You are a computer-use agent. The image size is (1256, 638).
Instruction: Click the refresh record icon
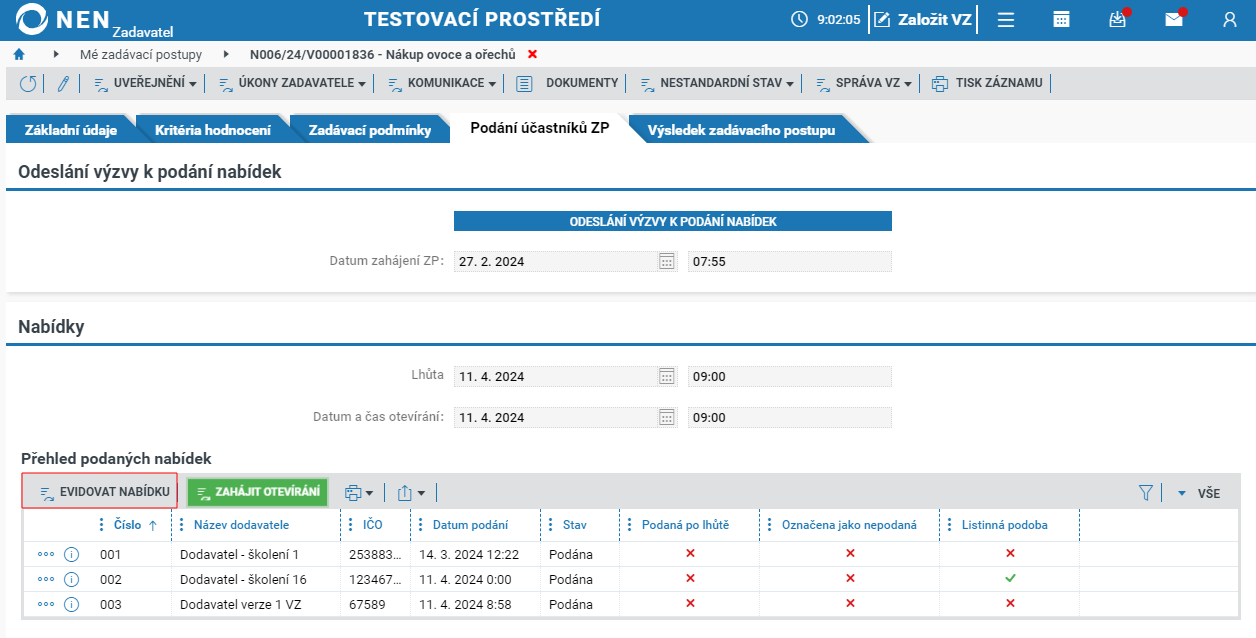point(27,84)
